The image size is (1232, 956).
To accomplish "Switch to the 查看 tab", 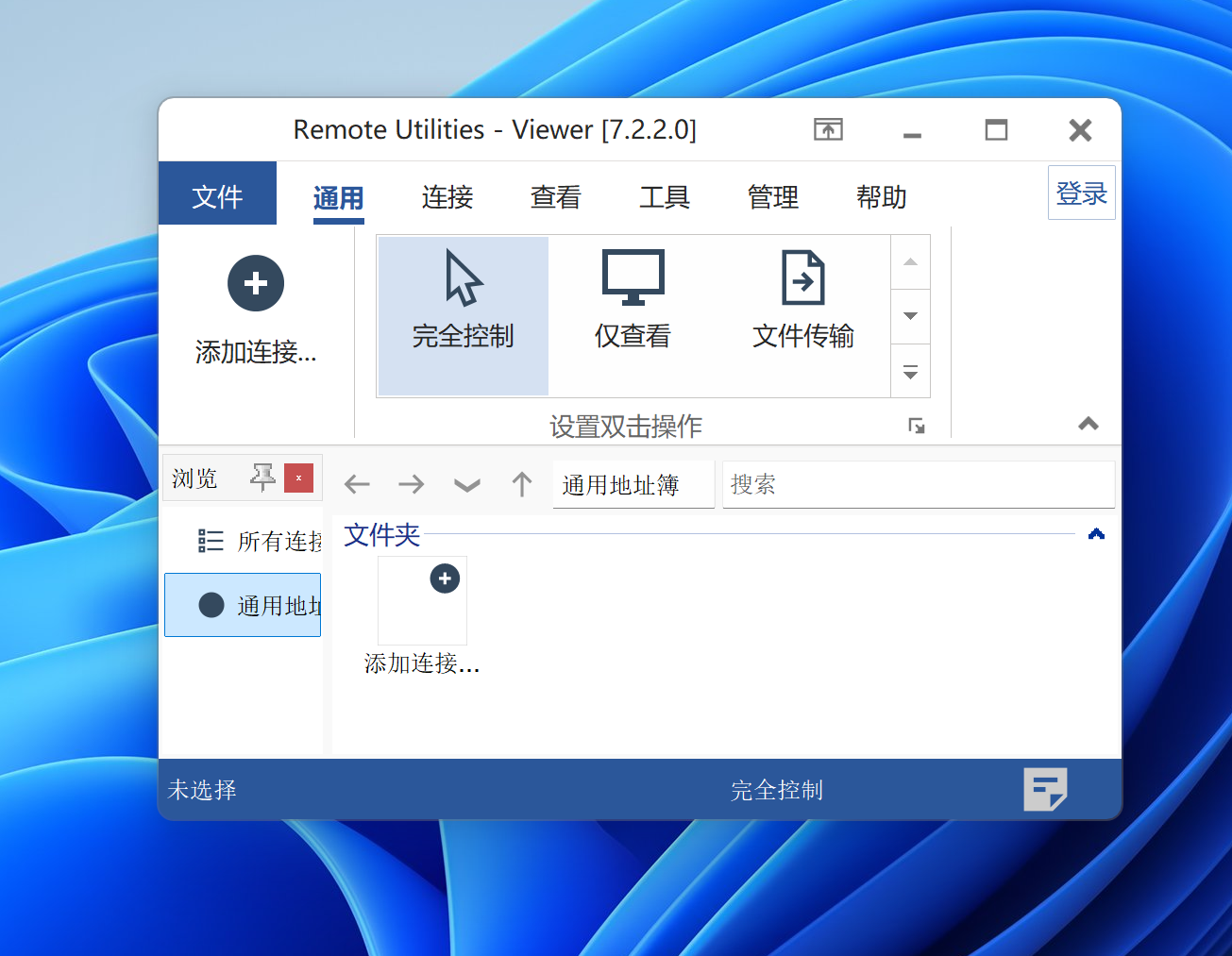I will tap(556, 197).
